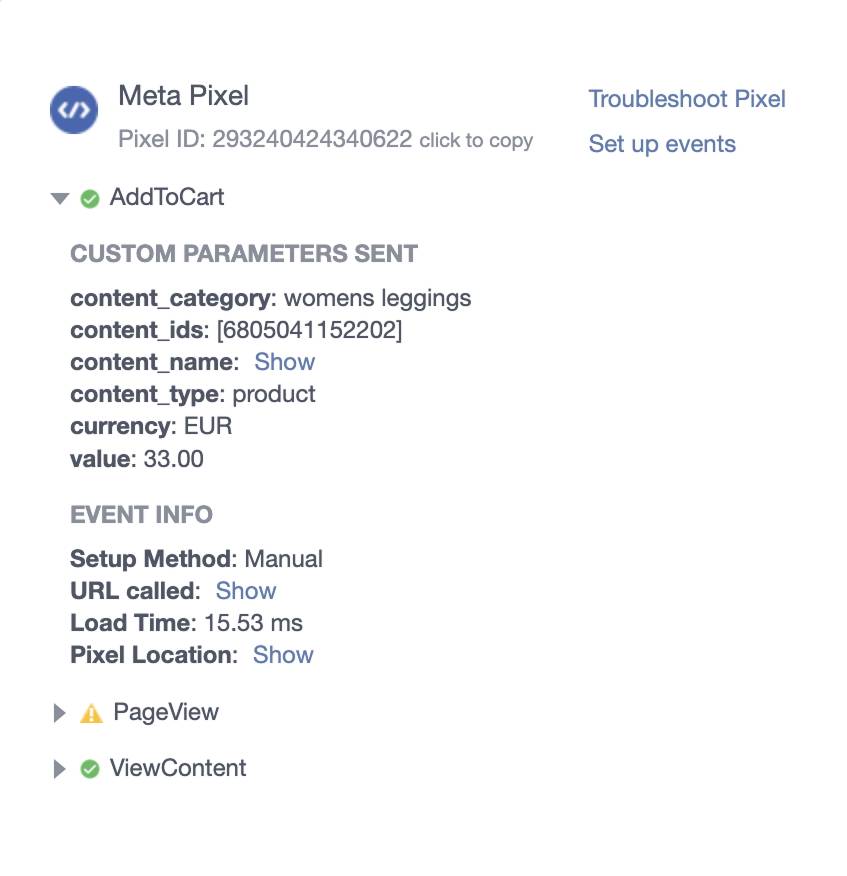Open the Troubleshoot Pixel link
Image resolution: width=847 pixels, height=876 pixels.
687,99
